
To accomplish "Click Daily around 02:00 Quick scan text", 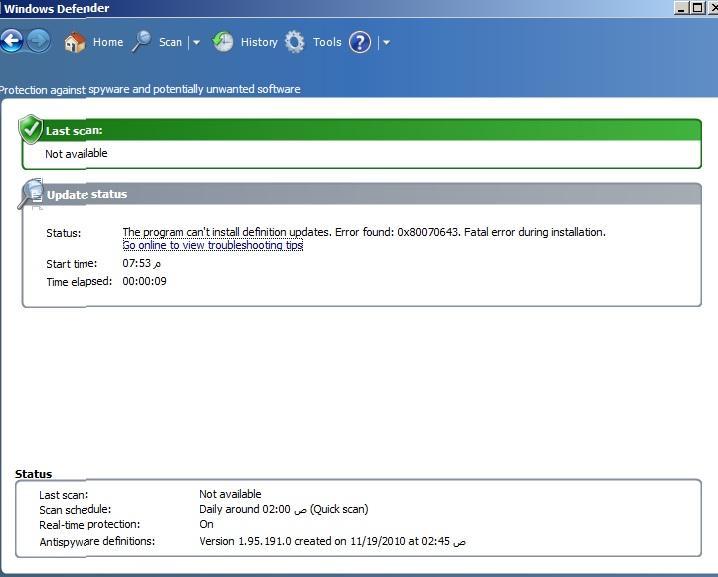I will pos(284,509).
